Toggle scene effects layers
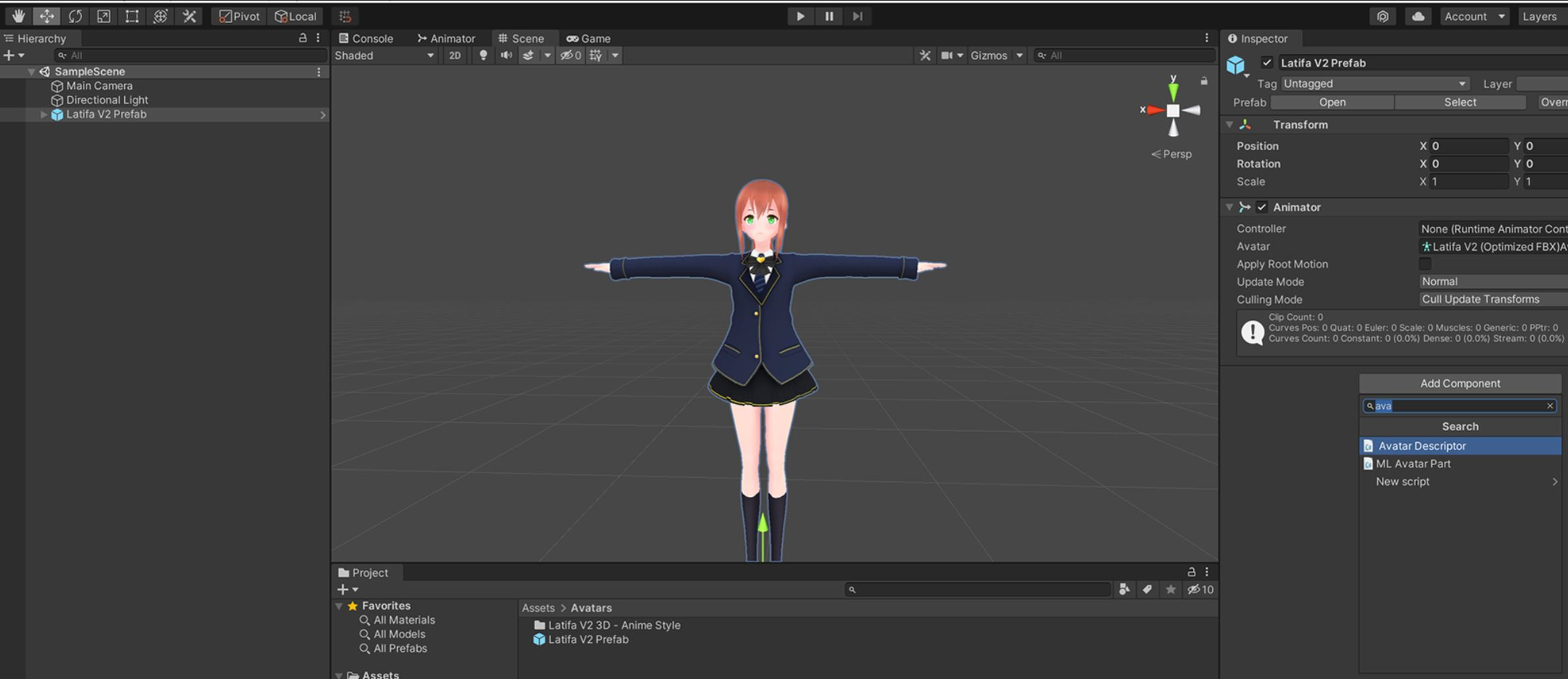The image size is (1568, 679). pyautogui.click(x=528, y=55)
